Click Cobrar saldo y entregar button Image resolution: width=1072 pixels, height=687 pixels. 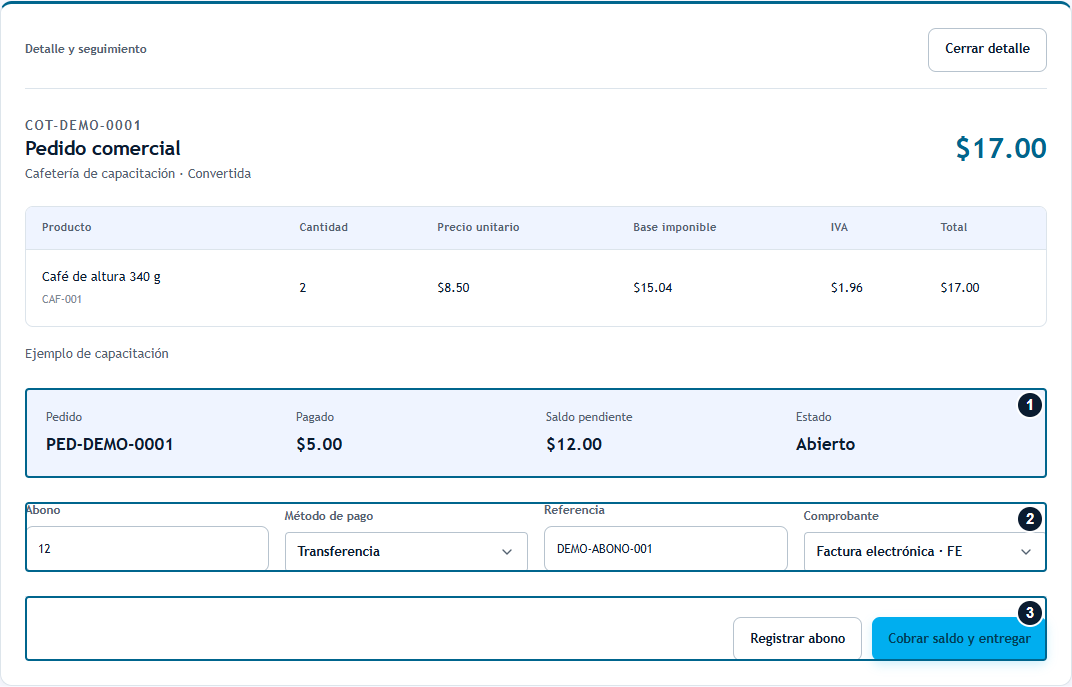click(959, 638)
